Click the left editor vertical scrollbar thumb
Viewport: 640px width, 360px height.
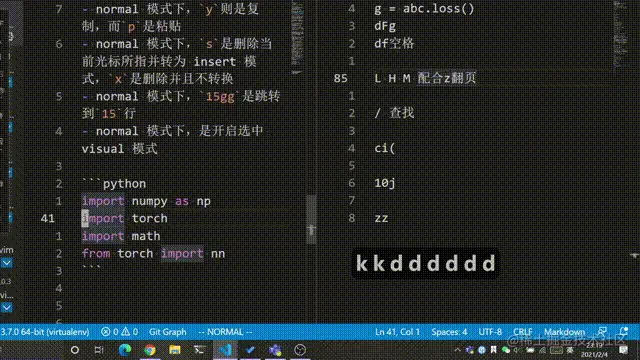[x=311, y=220]
